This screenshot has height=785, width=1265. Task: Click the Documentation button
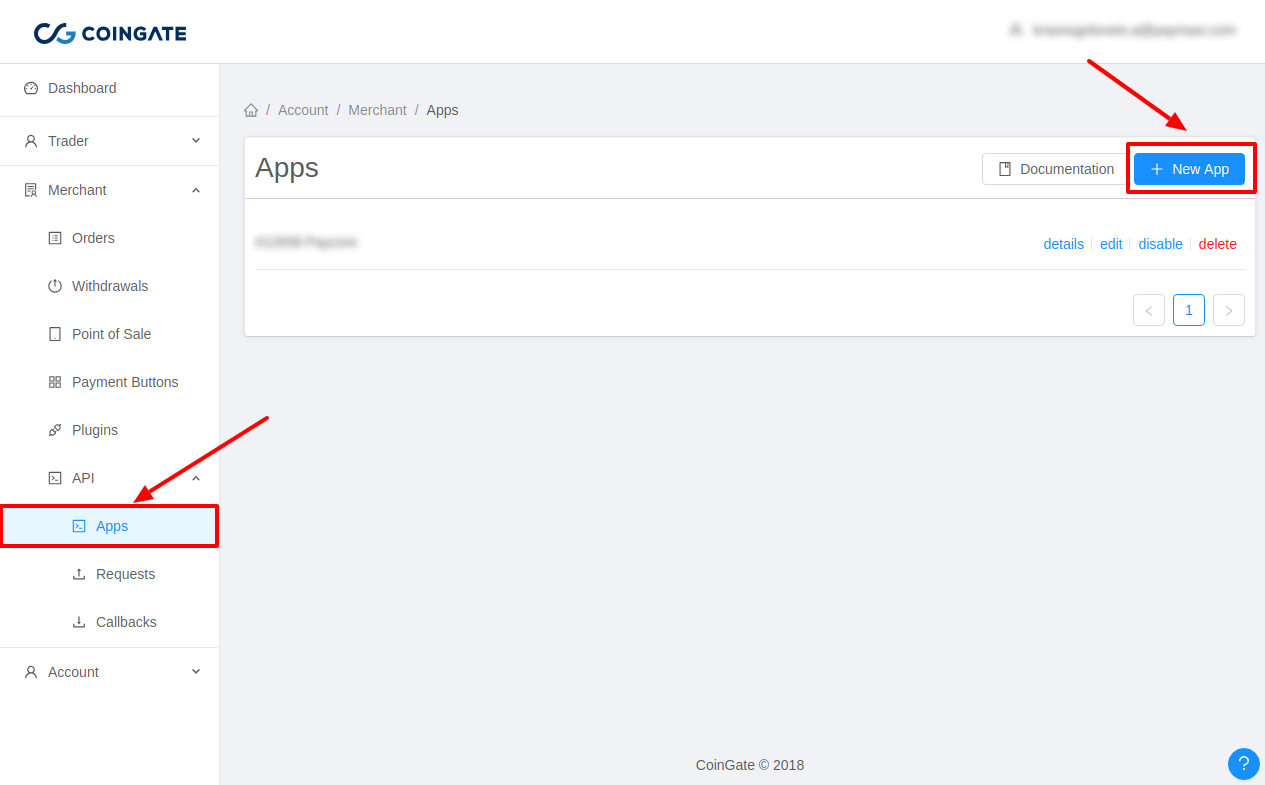pyautogui.click(x=1055, y=169)
